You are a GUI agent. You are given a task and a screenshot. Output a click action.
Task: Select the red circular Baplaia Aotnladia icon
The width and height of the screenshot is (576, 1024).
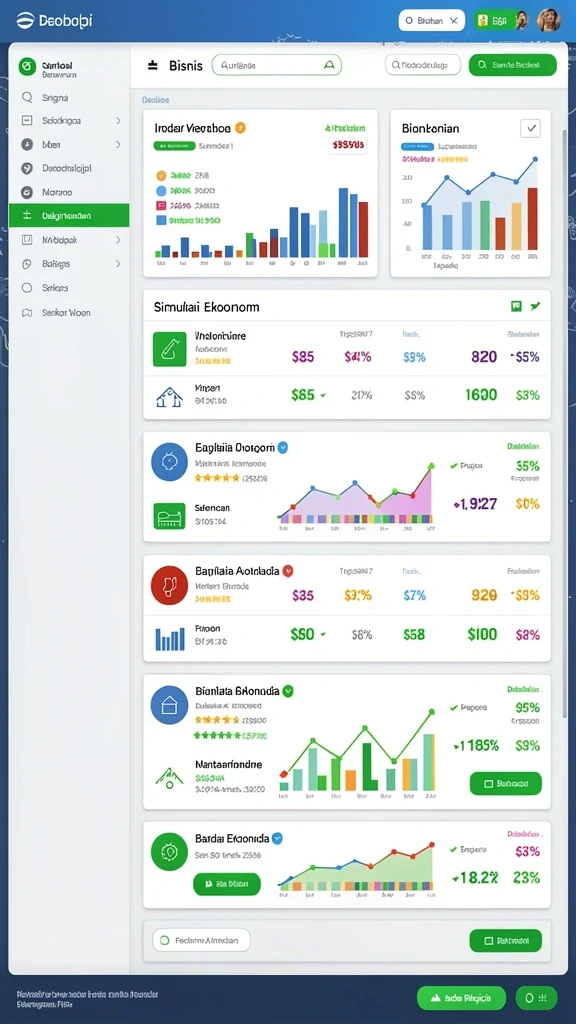click(x=169, y=584)
